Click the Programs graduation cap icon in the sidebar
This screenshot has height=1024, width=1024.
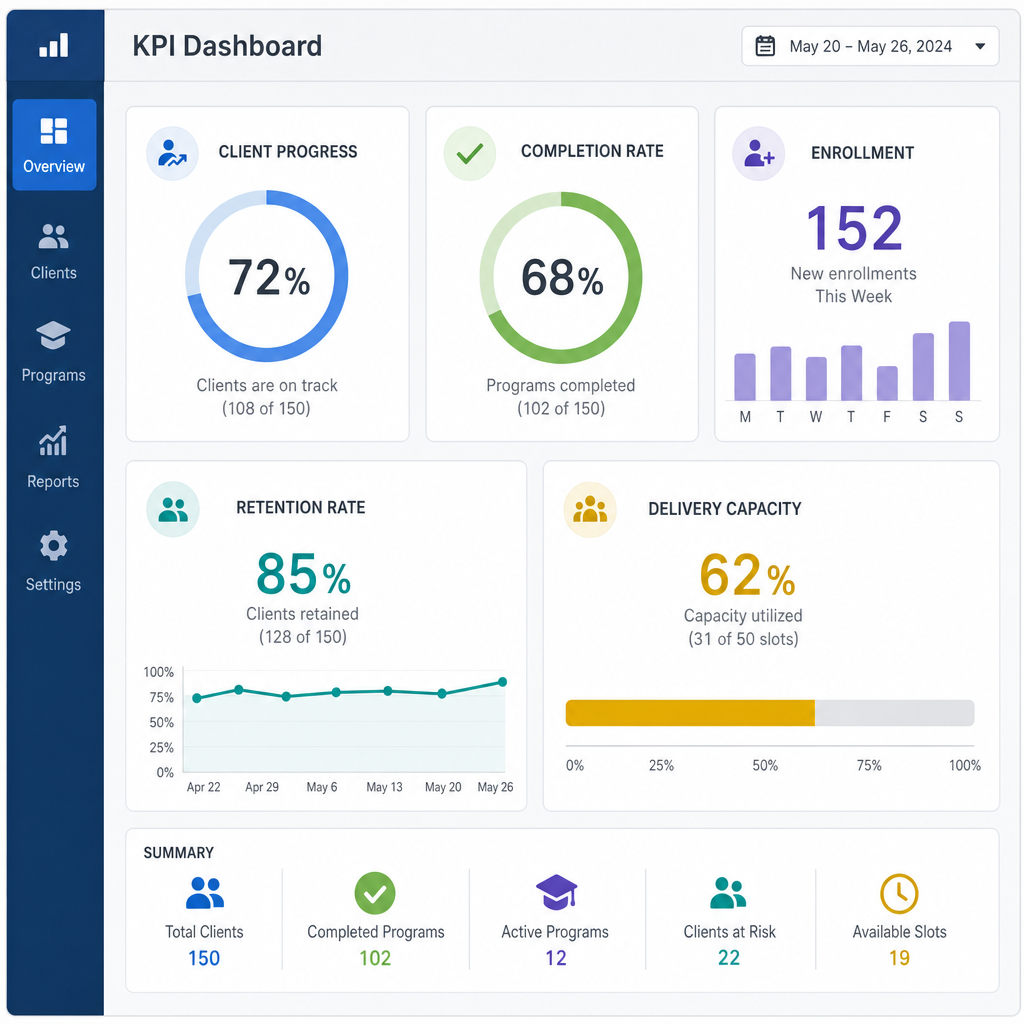[54, 336]
